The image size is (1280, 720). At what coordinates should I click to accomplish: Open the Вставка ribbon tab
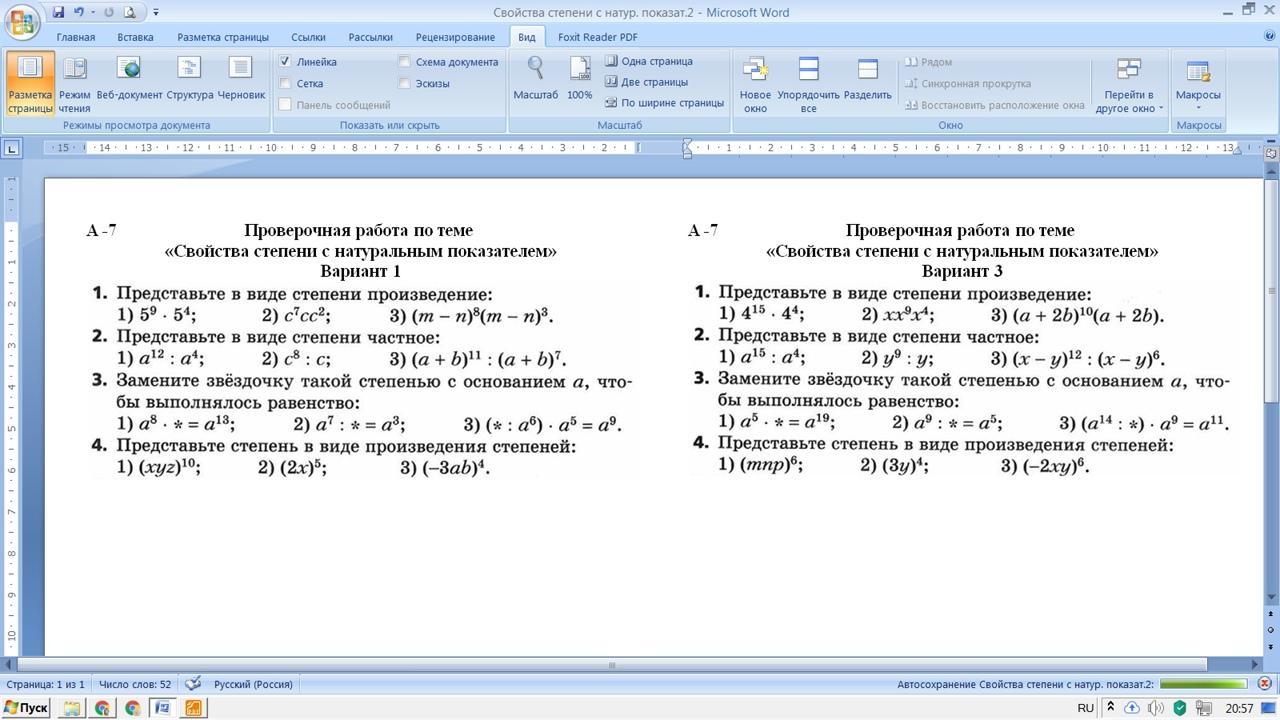coord(135,37)
